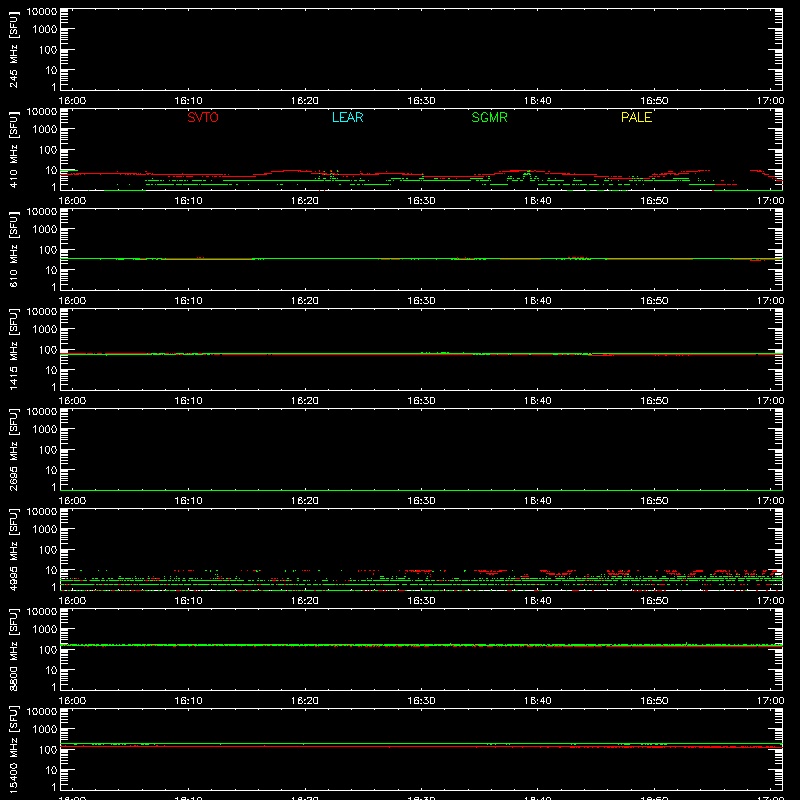Select the 8800 MHz [SFU] axis title
800x800 pixels.
tap(13, 649)
